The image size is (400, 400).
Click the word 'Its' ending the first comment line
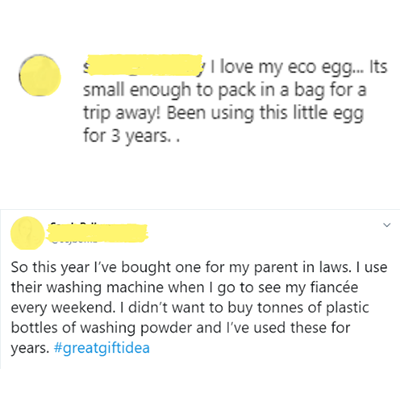click(378, 67)
